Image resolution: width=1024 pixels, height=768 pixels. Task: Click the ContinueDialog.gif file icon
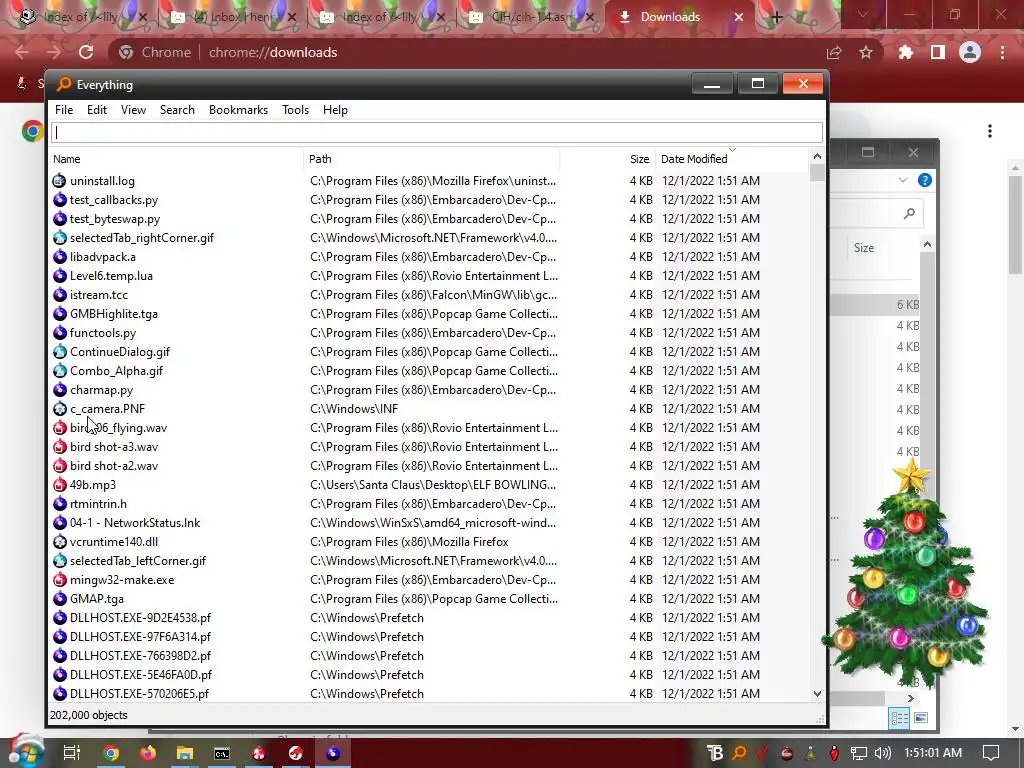tap(59, 351)
